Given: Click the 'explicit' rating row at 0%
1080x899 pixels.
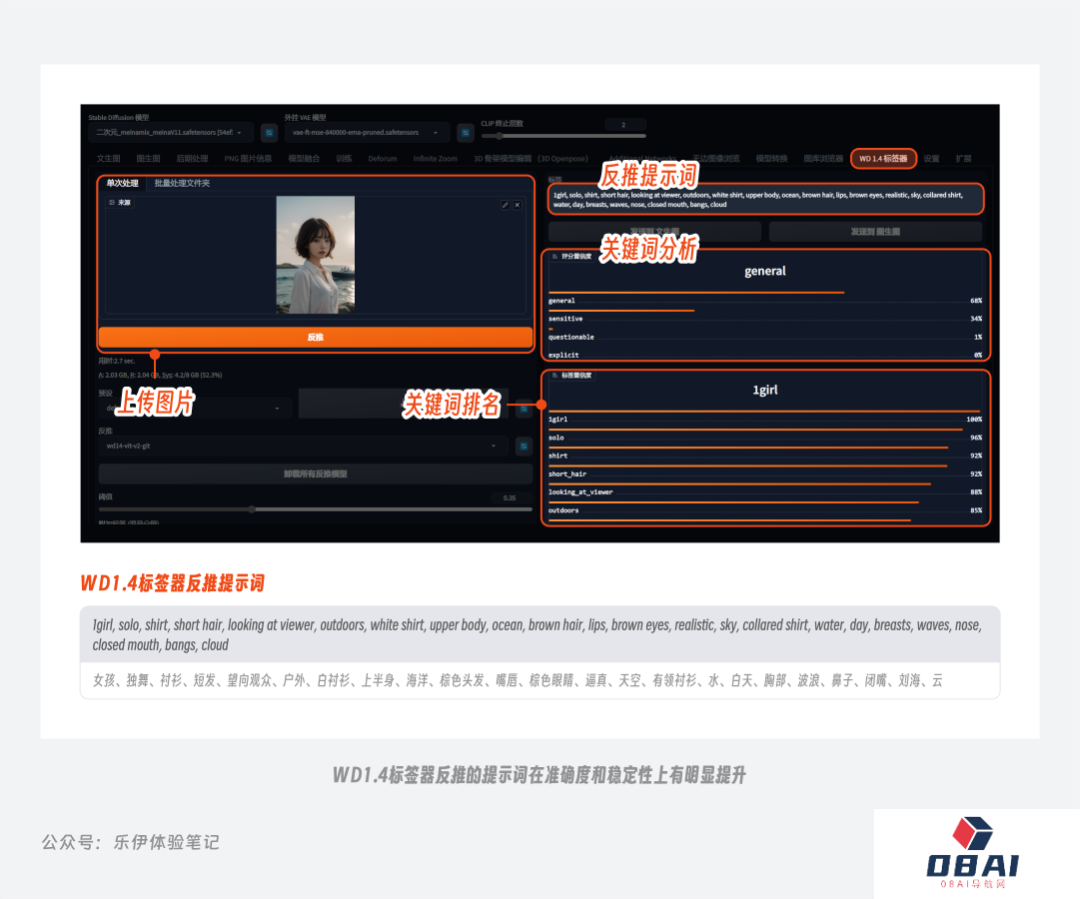Looking at the screenshot, I should pyautogui.click(x=765, y=354).
